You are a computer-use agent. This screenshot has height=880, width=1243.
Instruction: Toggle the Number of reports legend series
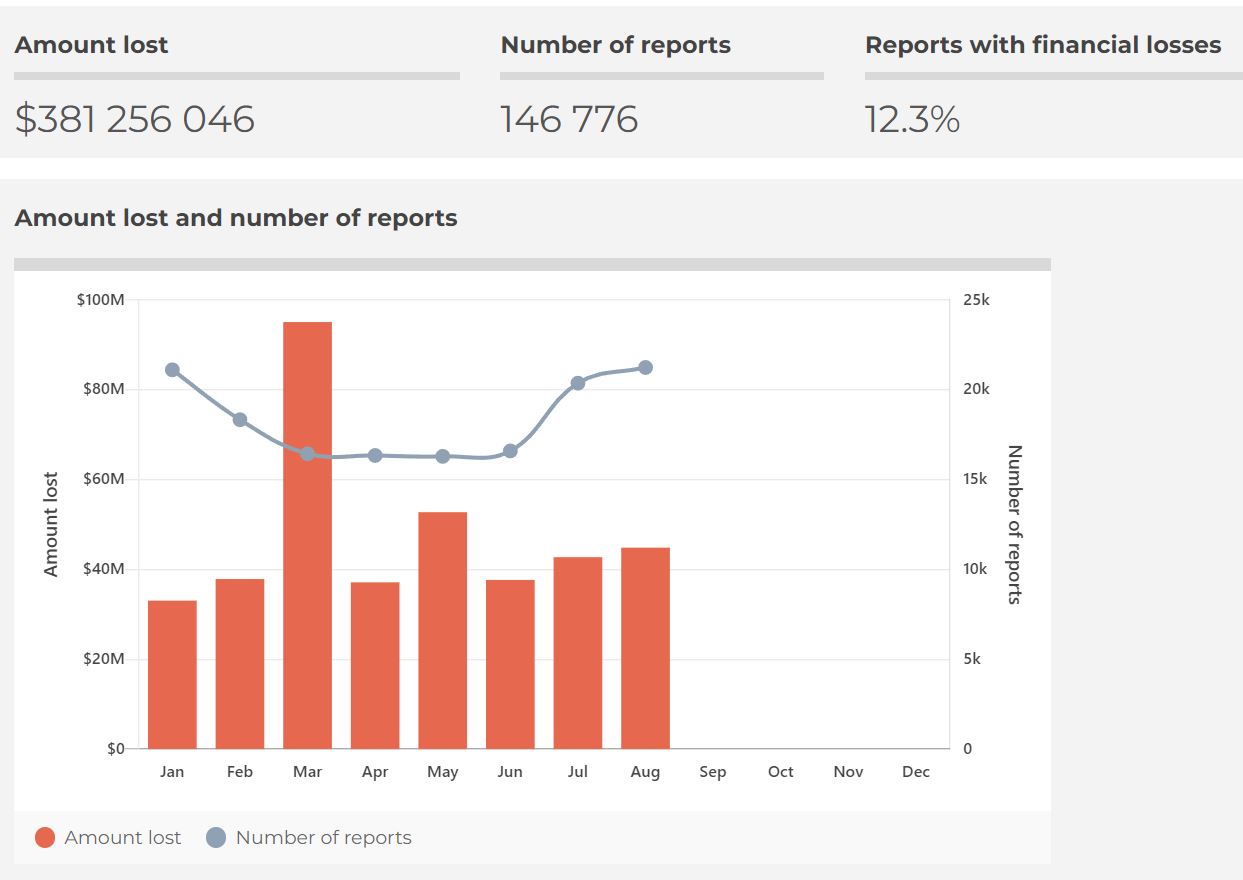[308, 838]
